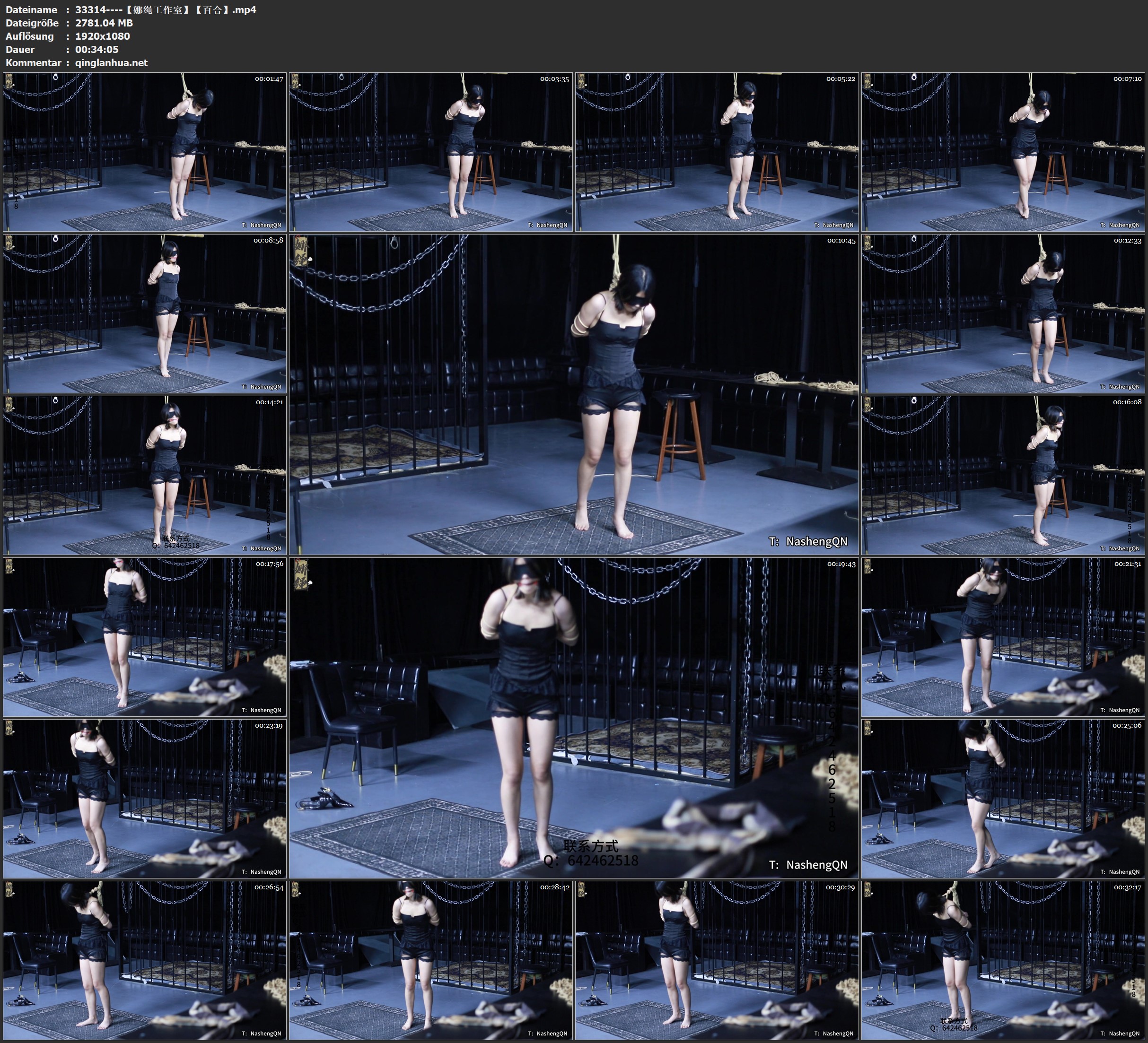Select the thumbnail at 00:08:58

(x=145, y=313)
